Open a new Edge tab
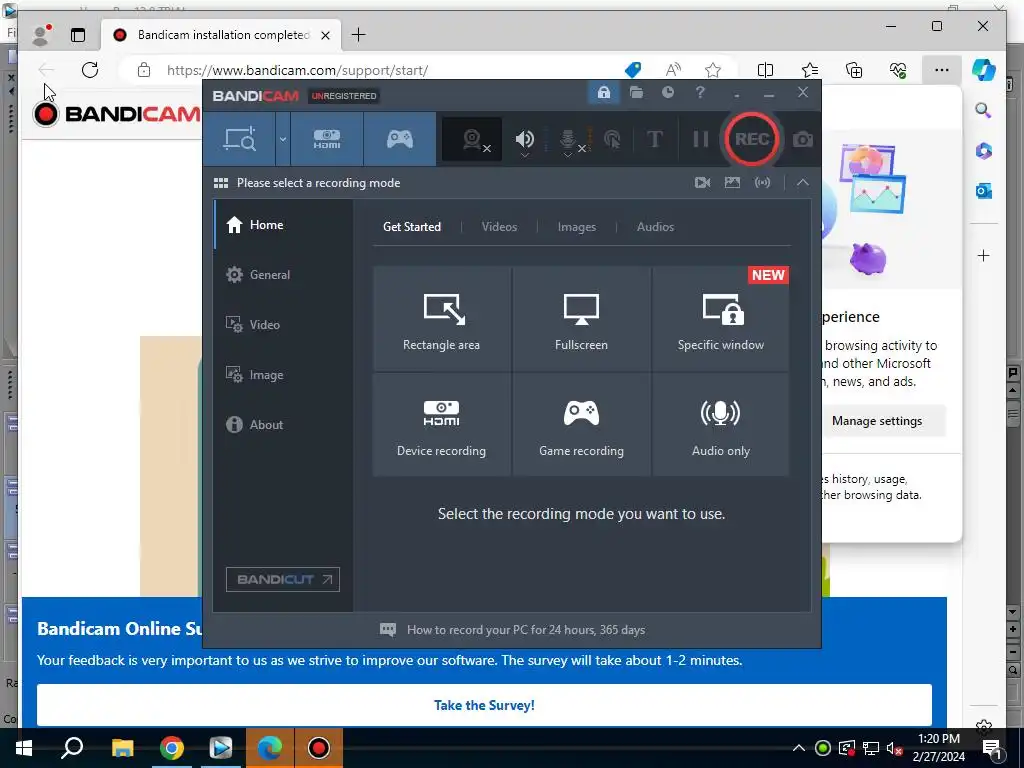Screen dimensions: 1024x768 (x=359, y=35)
